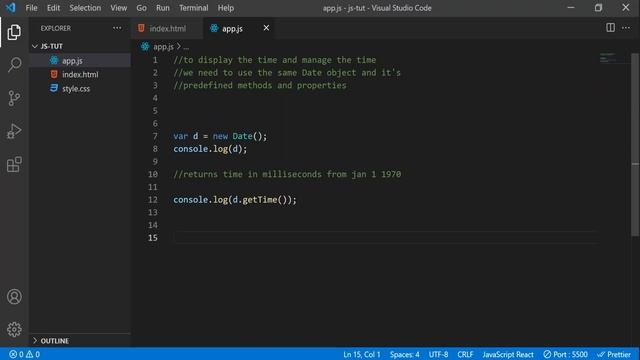Restore down the VS Code window
This screenshot has width=640, height=360.
click(598, 7)
